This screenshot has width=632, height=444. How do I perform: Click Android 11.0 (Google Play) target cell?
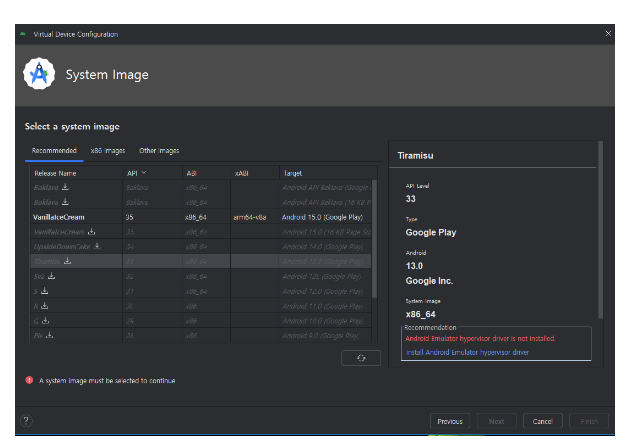[322, 306]
